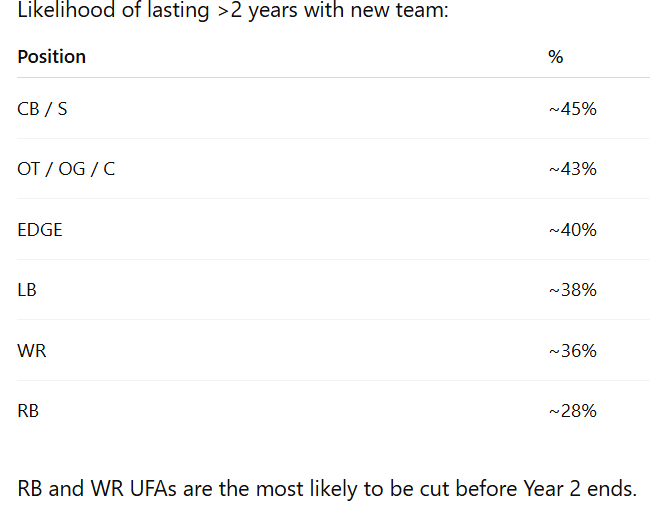650x518 pixels.
Task: Select the 'Position' column header
Action: point(51,57)
